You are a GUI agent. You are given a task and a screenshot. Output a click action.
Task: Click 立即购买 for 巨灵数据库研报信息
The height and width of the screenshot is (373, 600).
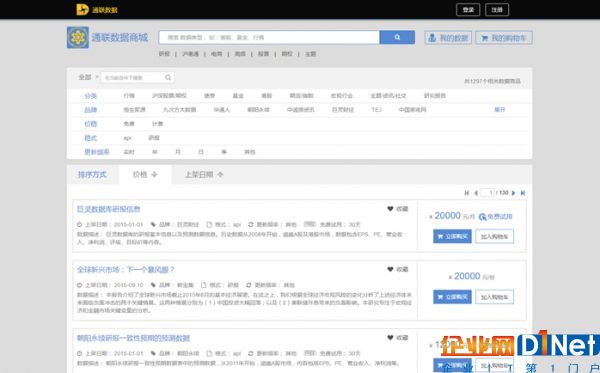pyautogui.click(x=452, y=236)
